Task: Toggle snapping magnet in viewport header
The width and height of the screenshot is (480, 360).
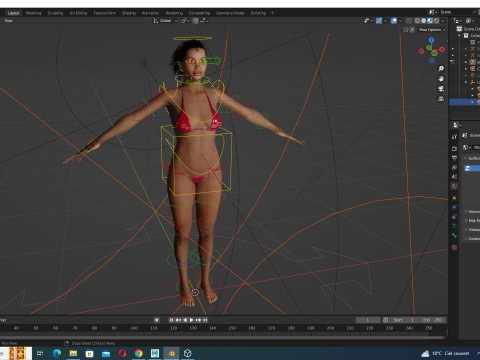Action: tap(195, 21)
